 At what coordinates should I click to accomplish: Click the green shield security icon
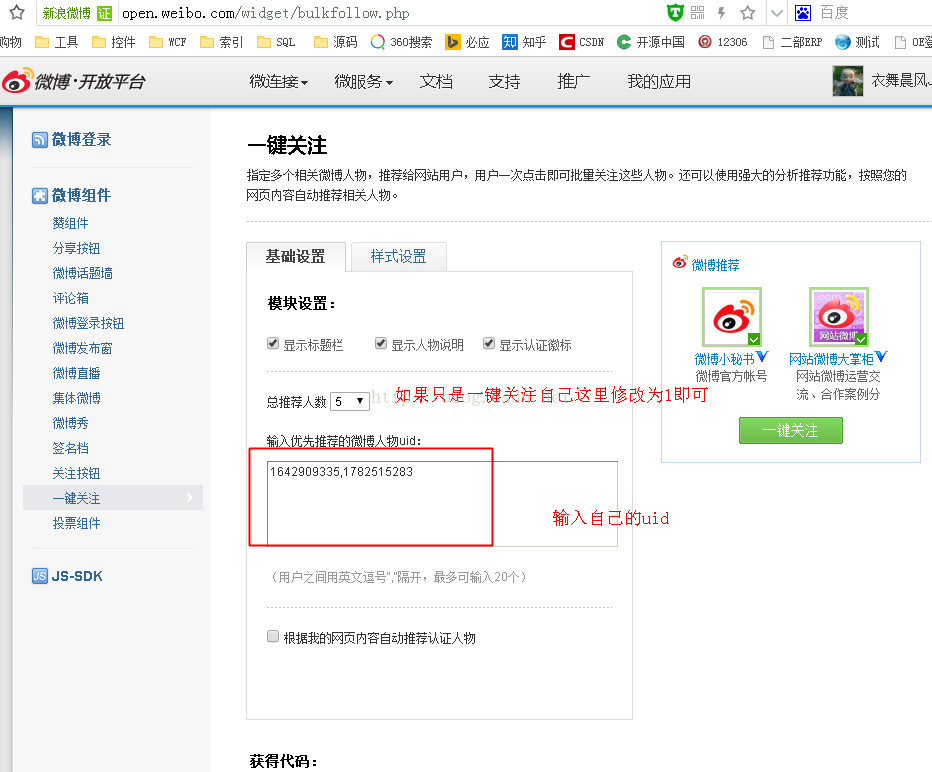(x=675, y=12)
